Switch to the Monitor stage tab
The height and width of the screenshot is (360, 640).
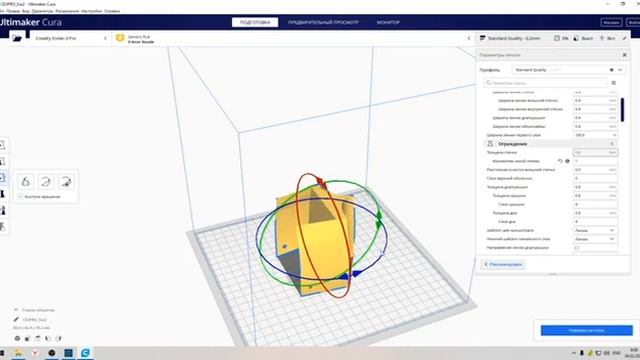coord(388,22)
